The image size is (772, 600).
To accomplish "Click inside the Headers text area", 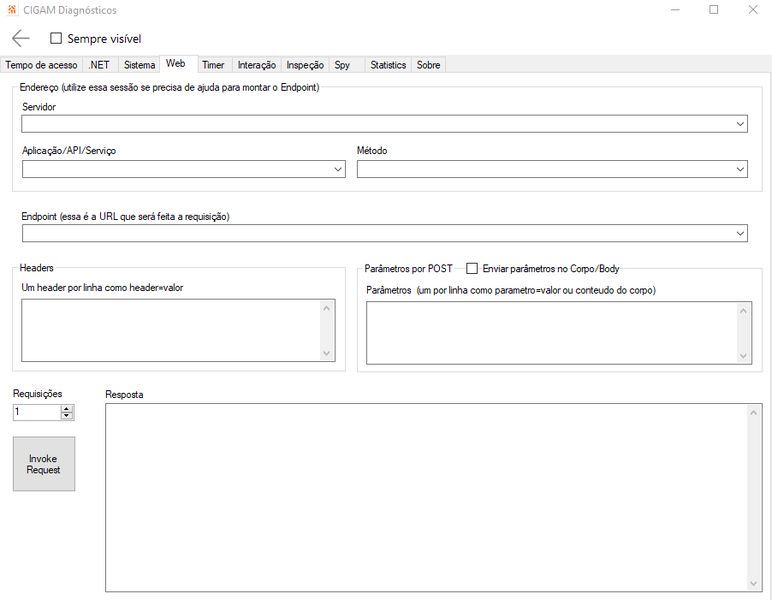I will [x=171, y=330].
